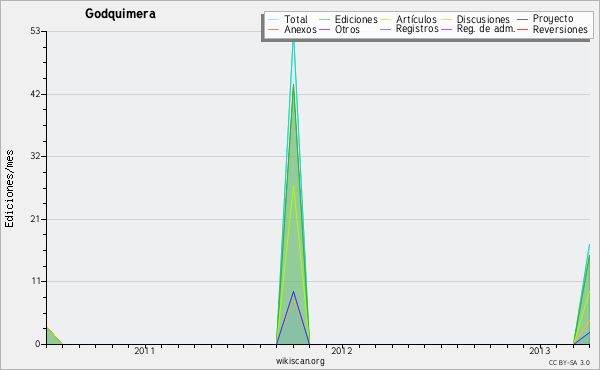Click the purple Otros legend line swatch
This screenshot has width=600, height=370.
324,29
